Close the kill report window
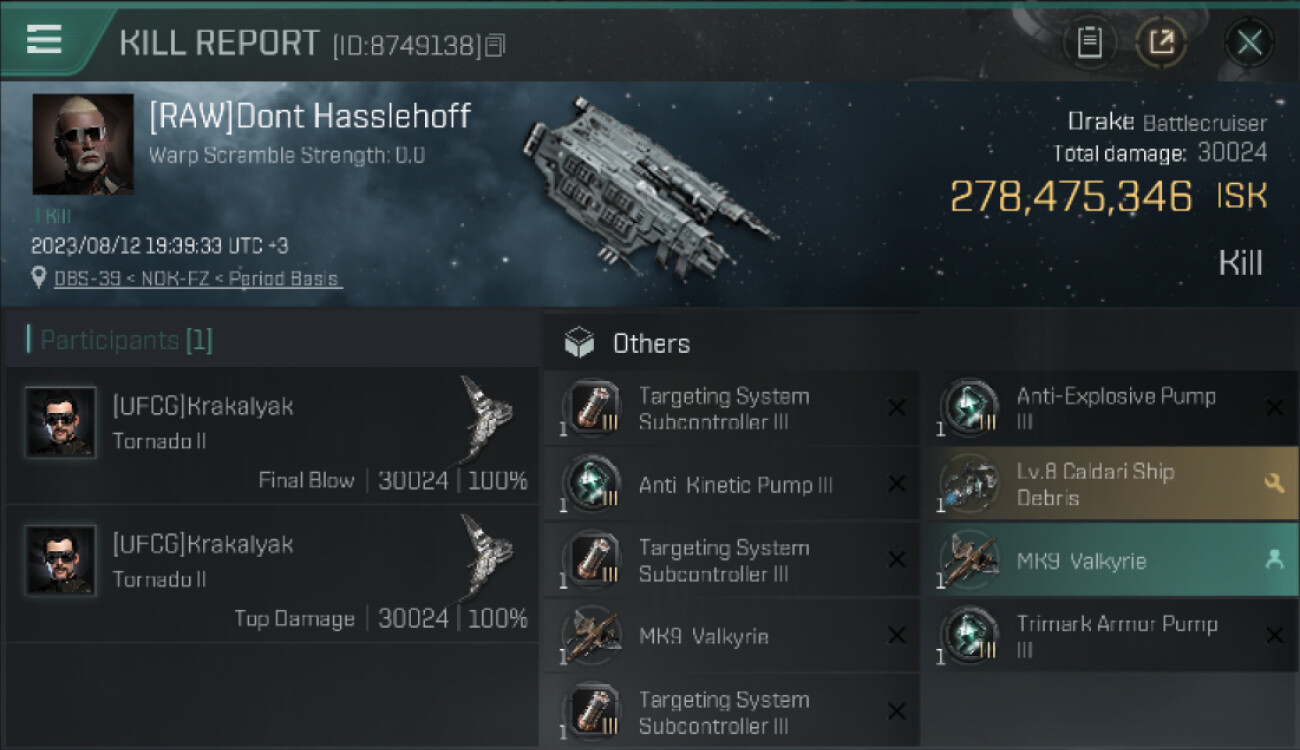1300x750 pixels. 1249,43
